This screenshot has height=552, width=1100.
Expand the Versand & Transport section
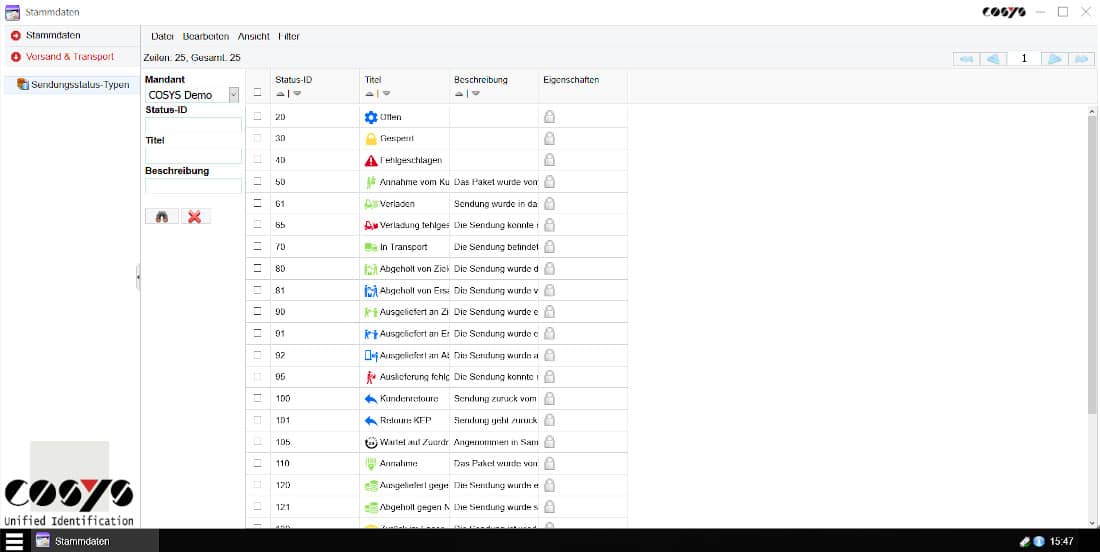point(62,57)
